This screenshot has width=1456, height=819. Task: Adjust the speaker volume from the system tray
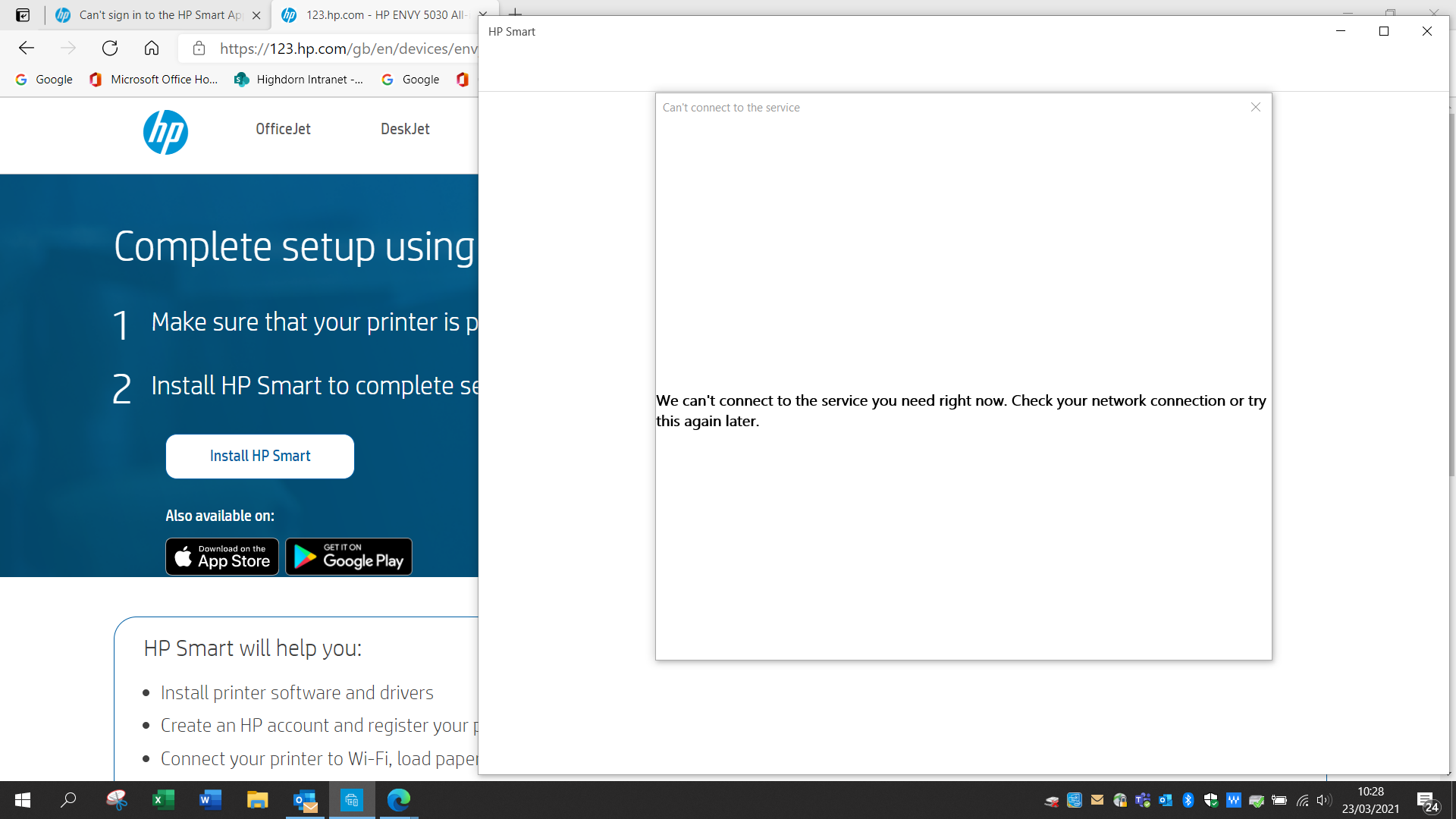click(1325, 800)
